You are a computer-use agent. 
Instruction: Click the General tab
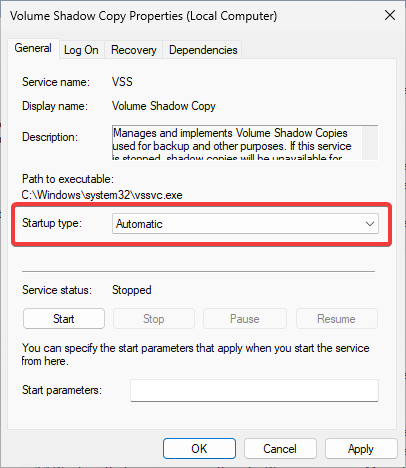(33, 49)
